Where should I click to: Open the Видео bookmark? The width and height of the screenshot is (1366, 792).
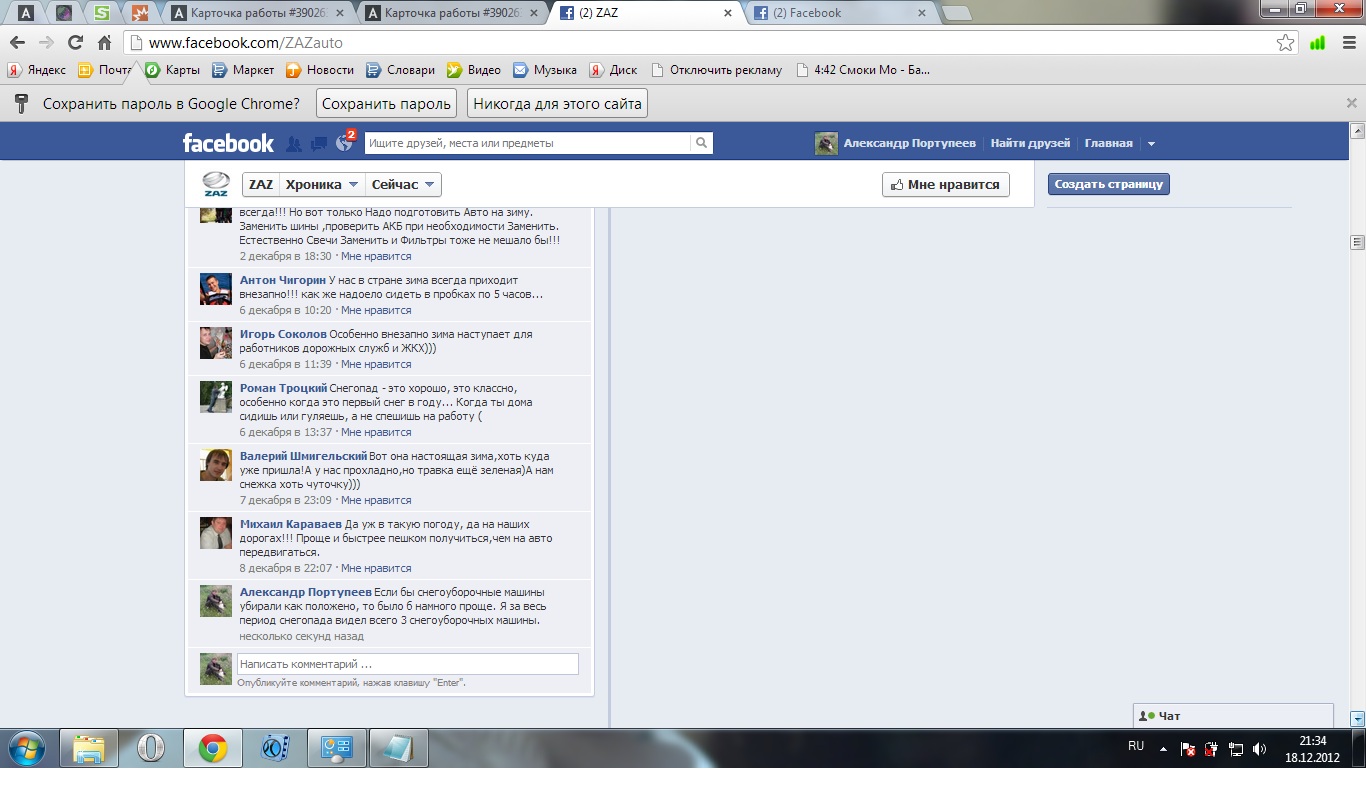[x=474, y=70]
